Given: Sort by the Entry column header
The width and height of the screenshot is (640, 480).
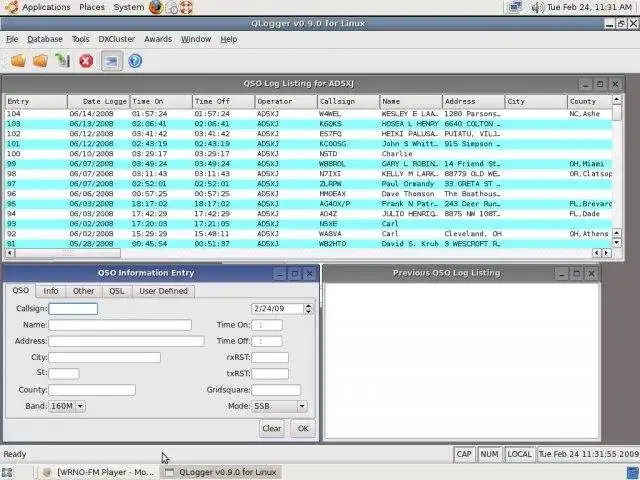Looking at the screenshot, I should pyautogui.click(x=37, y=101).
